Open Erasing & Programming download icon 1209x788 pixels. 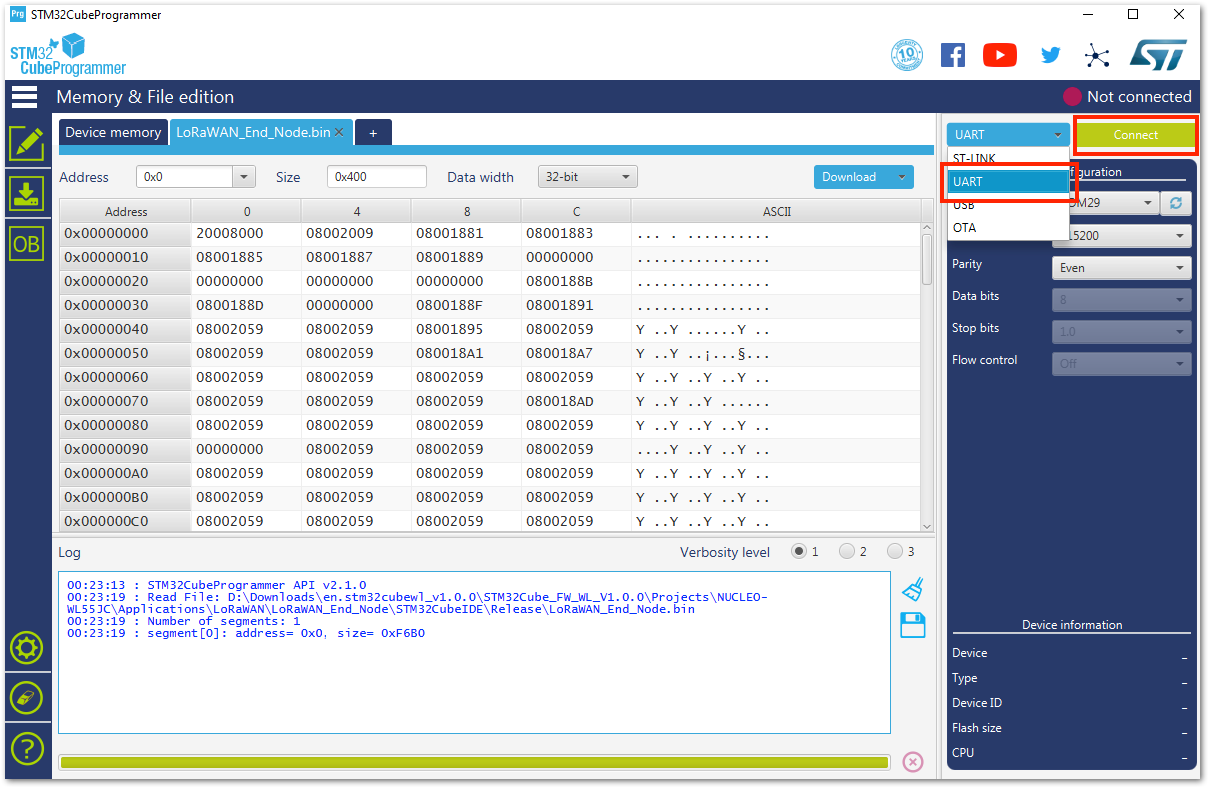tap(26, 194)
